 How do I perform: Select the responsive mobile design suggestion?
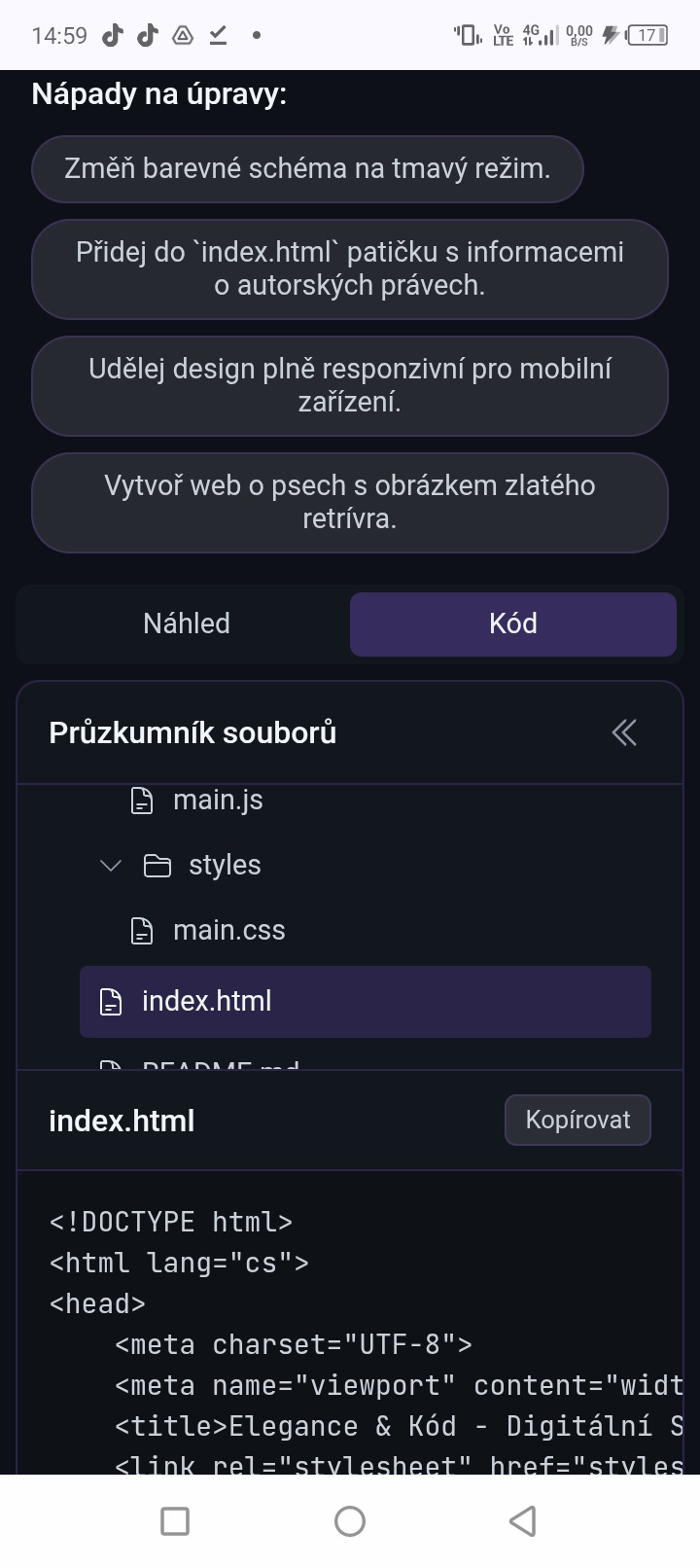[350, 385]
